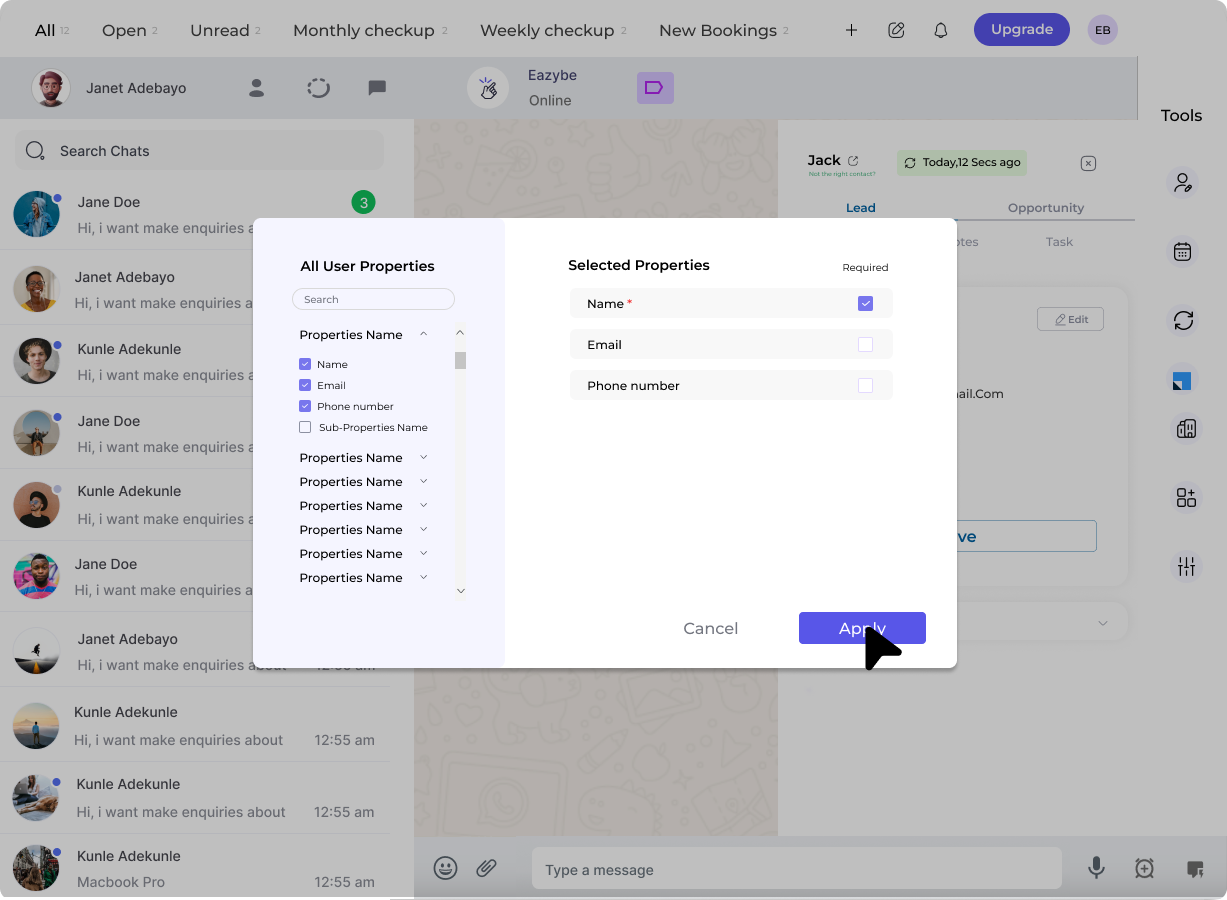Collapse the first Properties Name group
Screen dimensions: 1227x900
(424, 334)
